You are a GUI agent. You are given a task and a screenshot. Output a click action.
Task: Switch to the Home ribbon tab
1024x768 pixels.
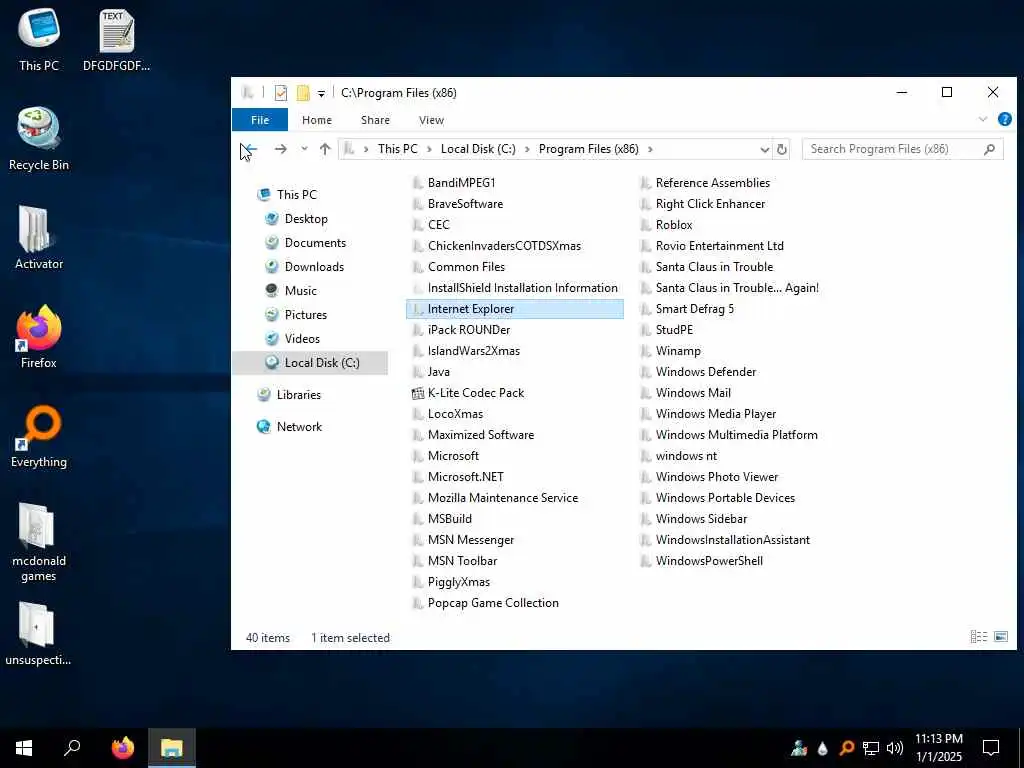pos(317,120)
